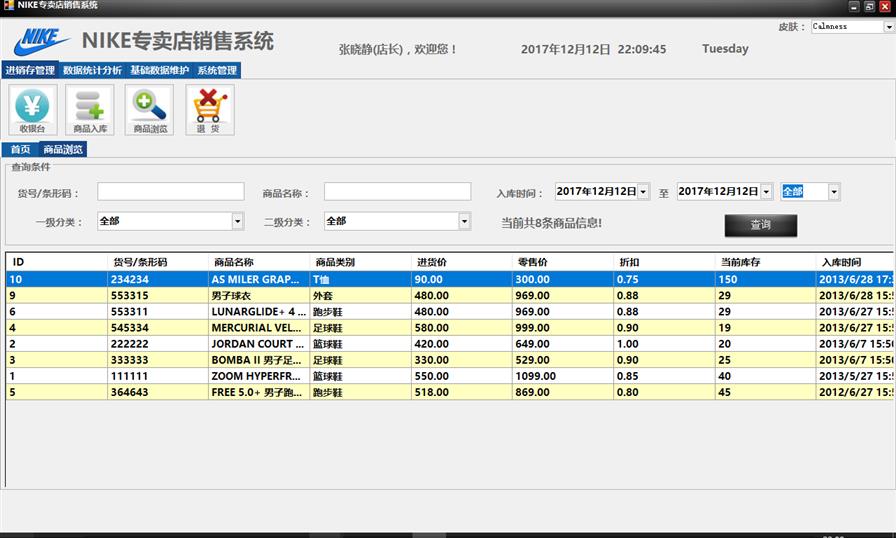Select the MERCURIAL VEL... product cell
Image resolution: width=896 pixels, height=538 pixels.
259,328
